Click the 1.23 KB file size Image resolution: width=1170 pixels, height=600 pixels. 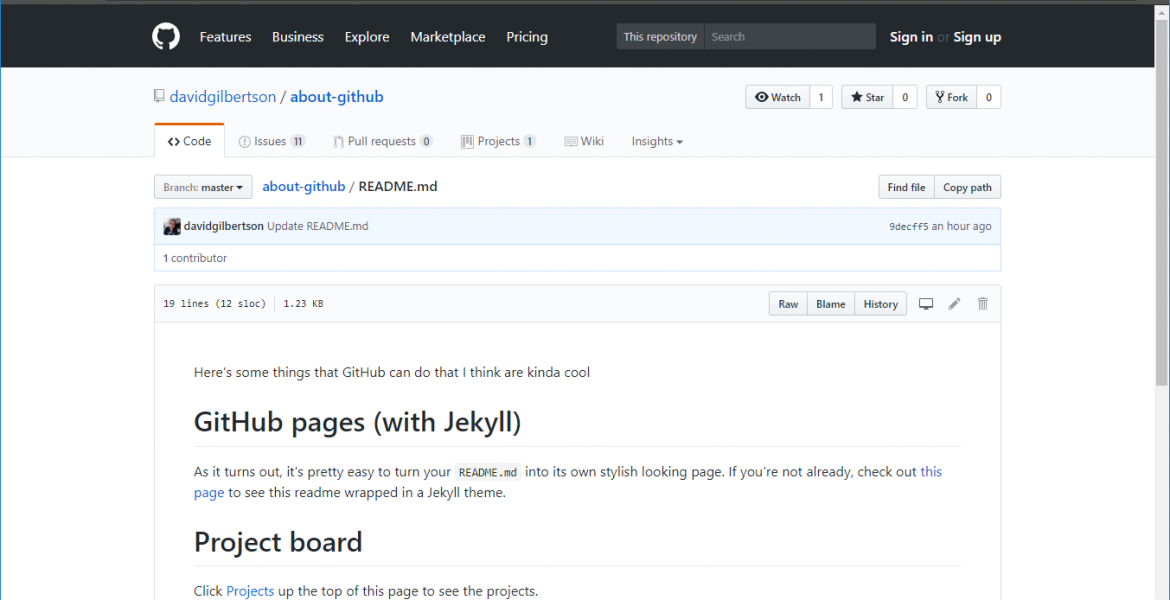[303, 304]
